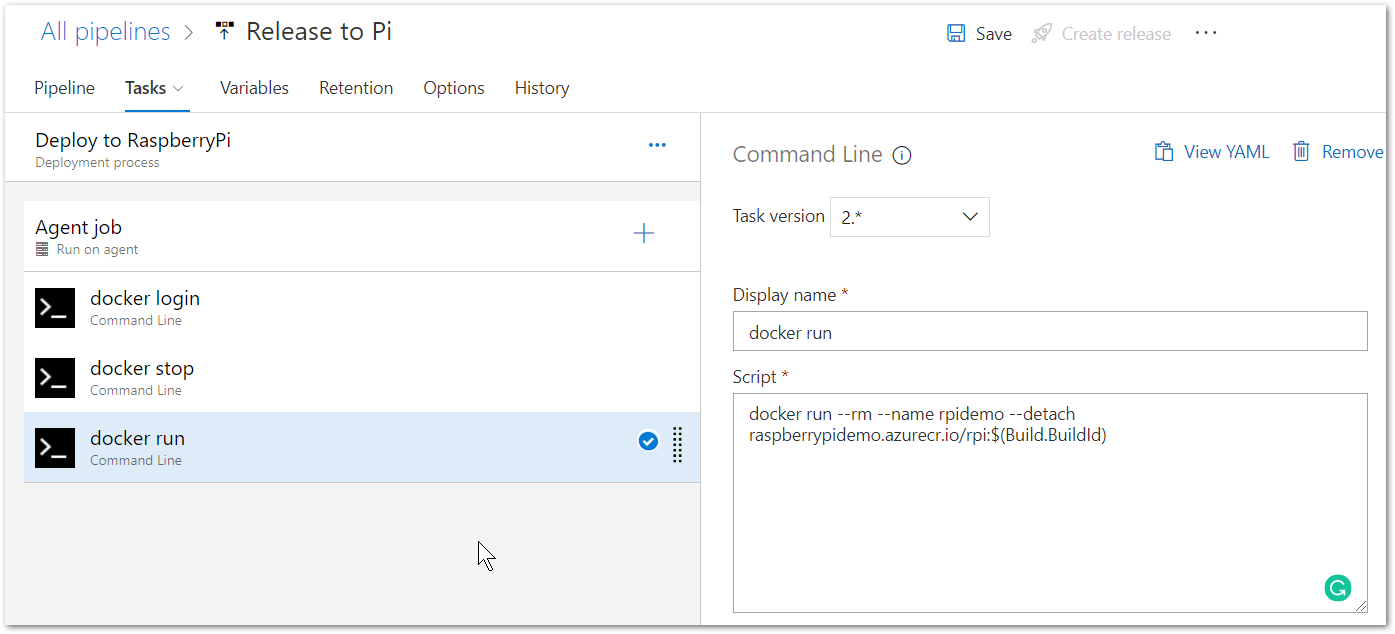Navigate to All pipelines breadcrumb link

pos(103,30)
